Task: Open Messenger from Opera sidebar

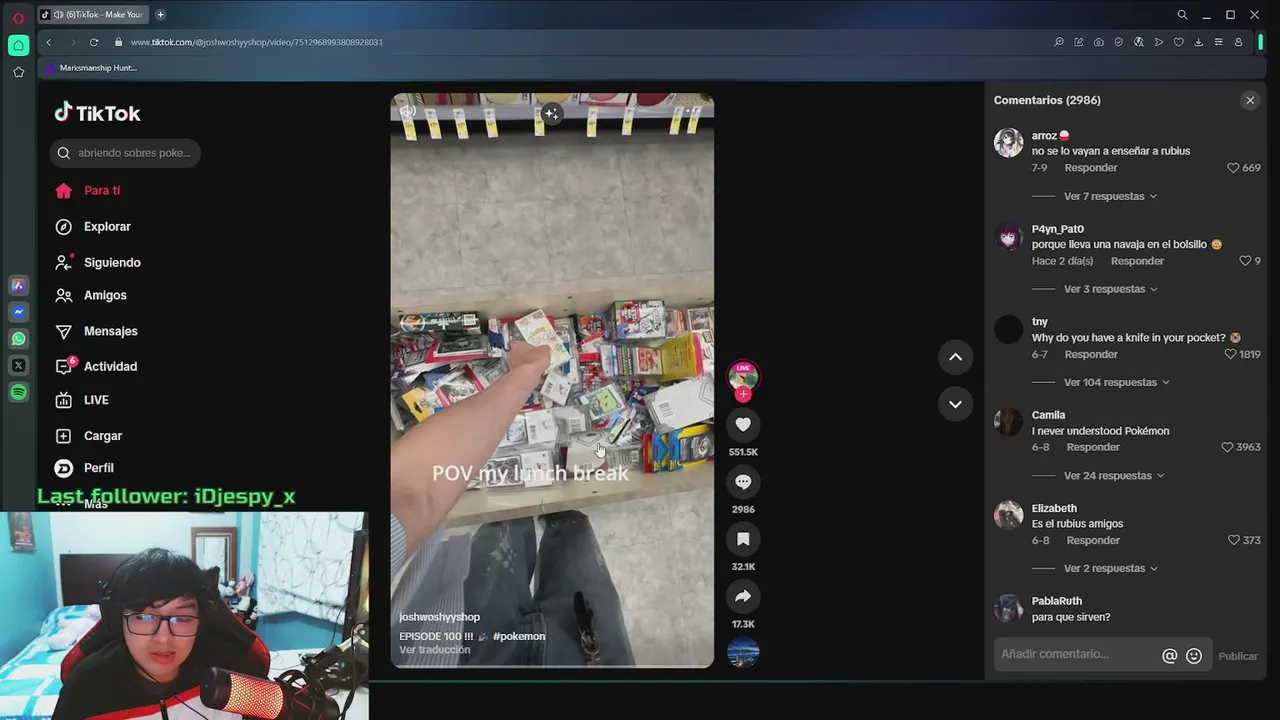Action: coord(18,312)
